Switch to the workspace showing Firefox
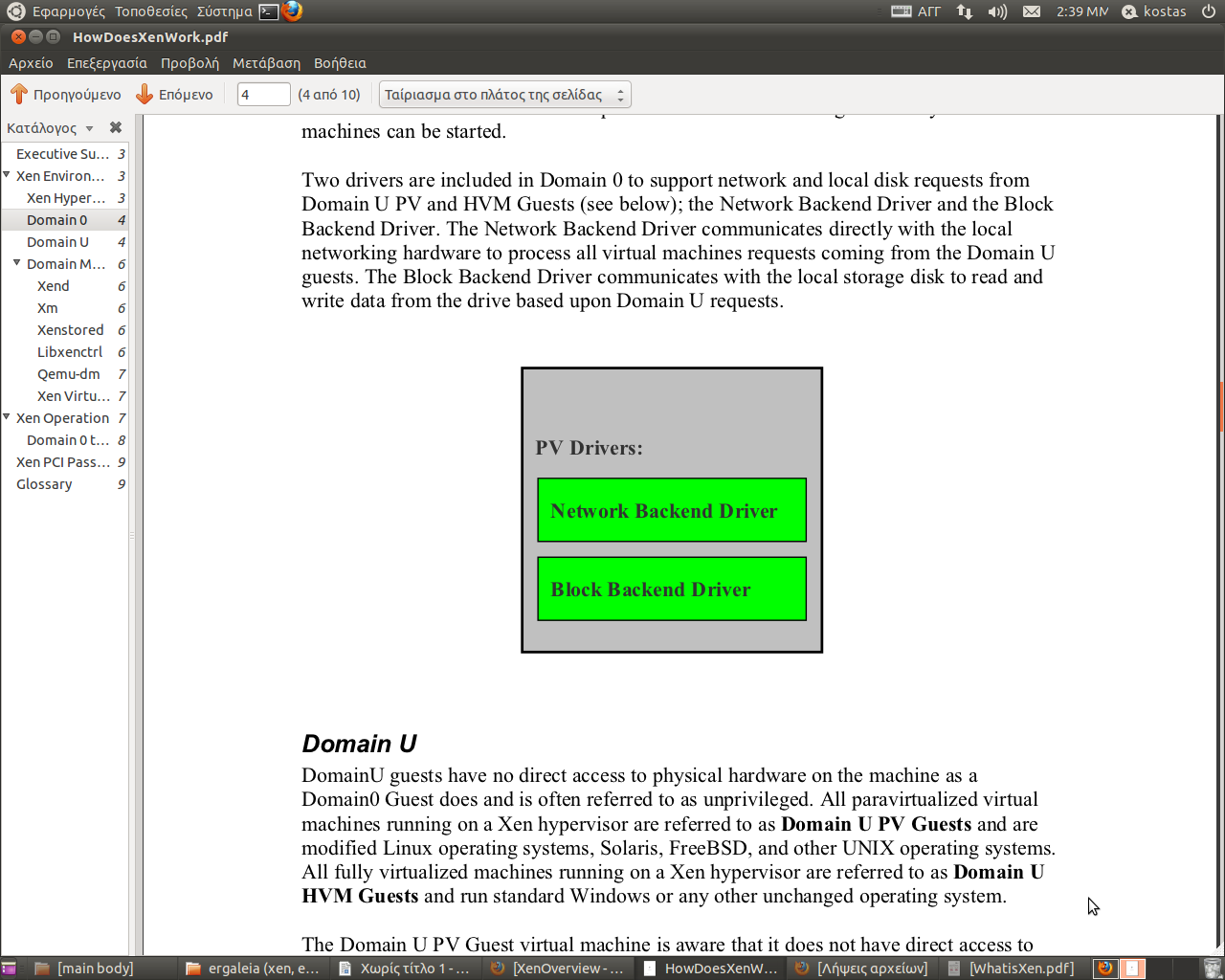This screenshot has height=980, width=1225. [1105, 969]
